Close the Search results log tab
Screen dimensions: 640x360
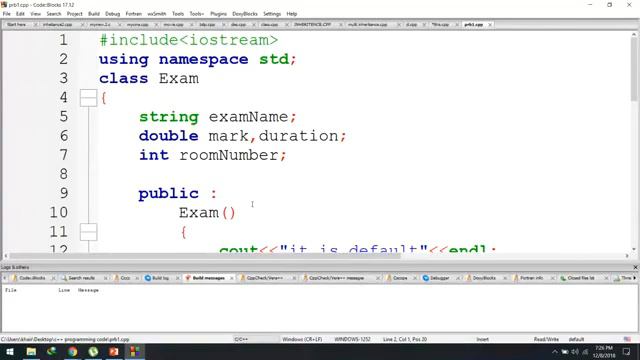pos(105,278)
